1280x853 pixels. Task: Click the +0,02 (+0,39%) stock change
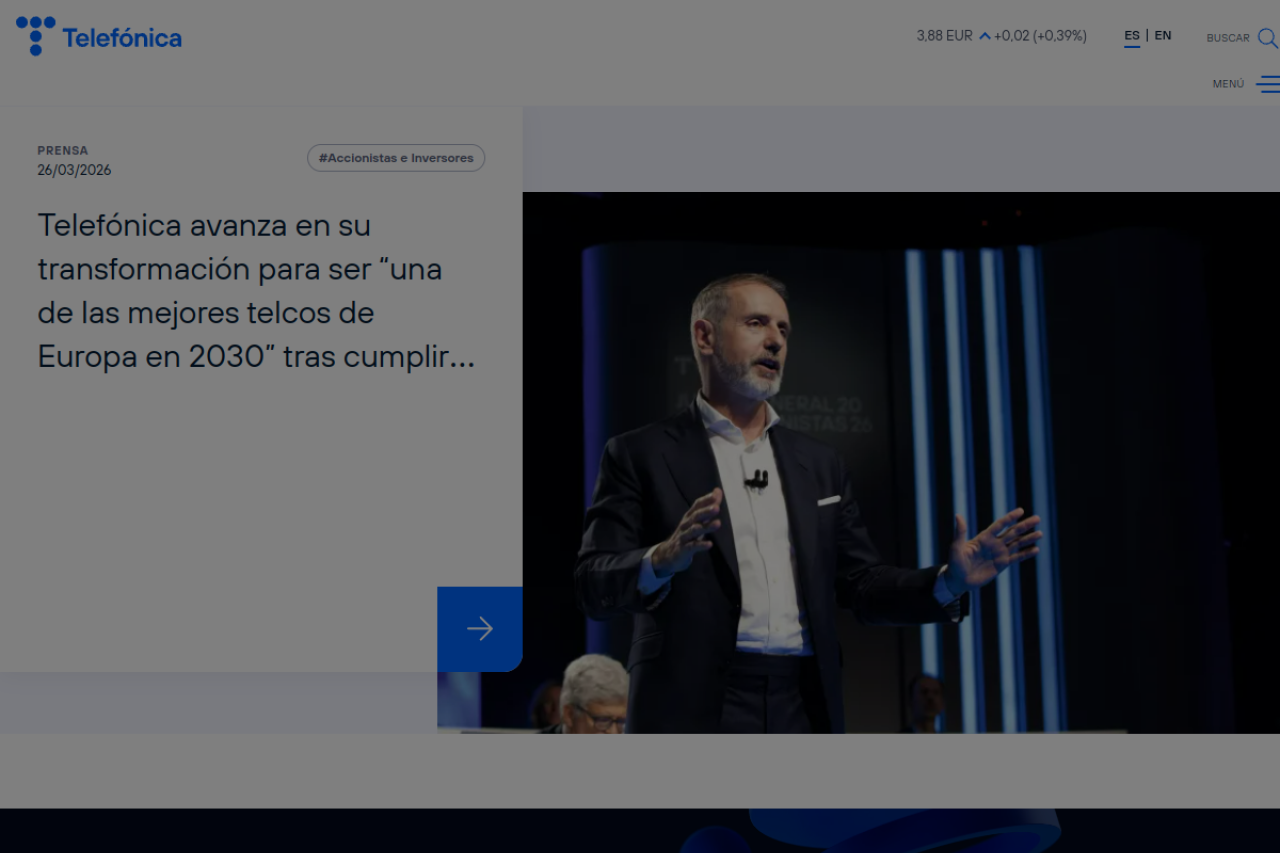click(1040, 36)
